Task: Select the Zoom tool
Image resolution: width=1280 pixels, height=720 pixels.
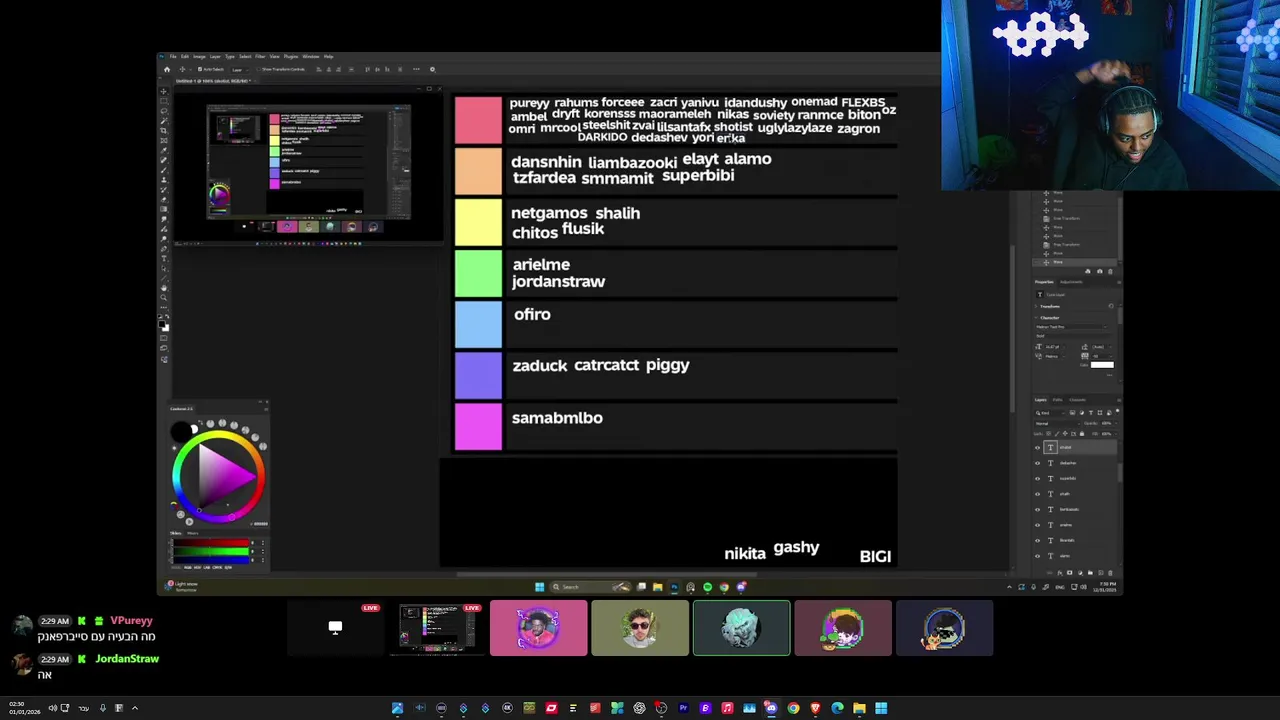Action: (164, 297)
